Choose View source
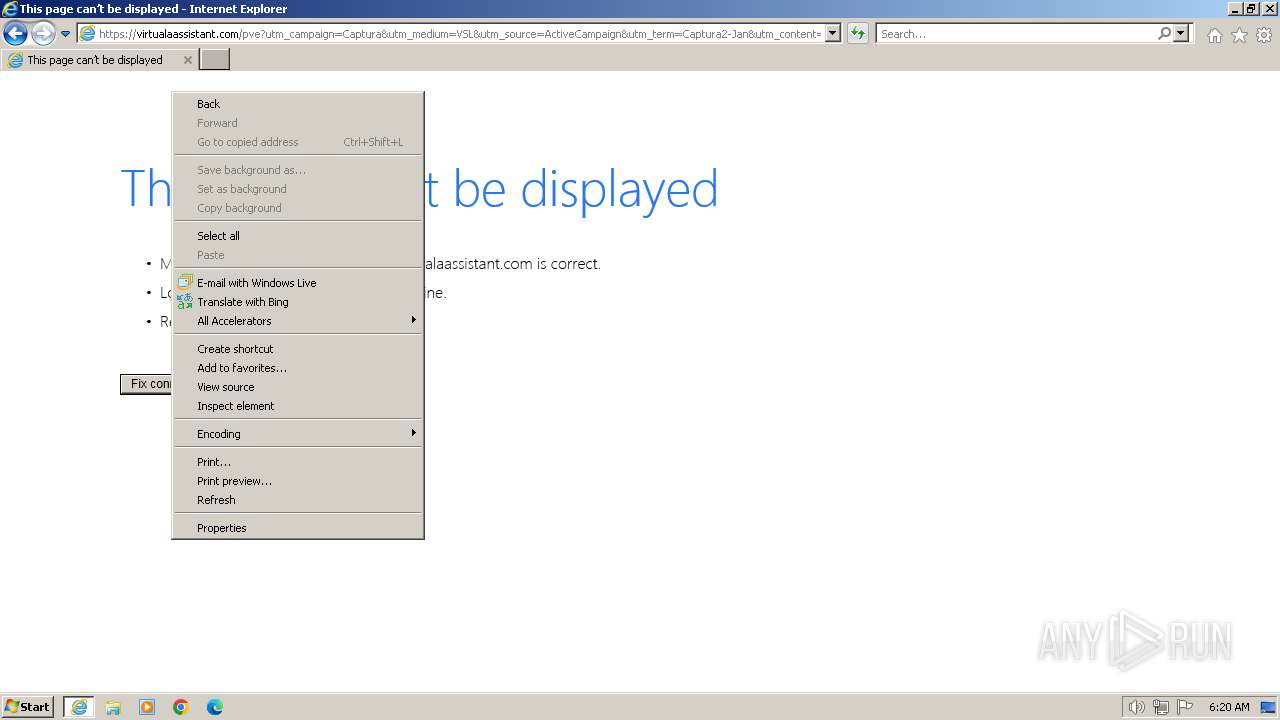 pyautogui.click(x=298, y=387)
